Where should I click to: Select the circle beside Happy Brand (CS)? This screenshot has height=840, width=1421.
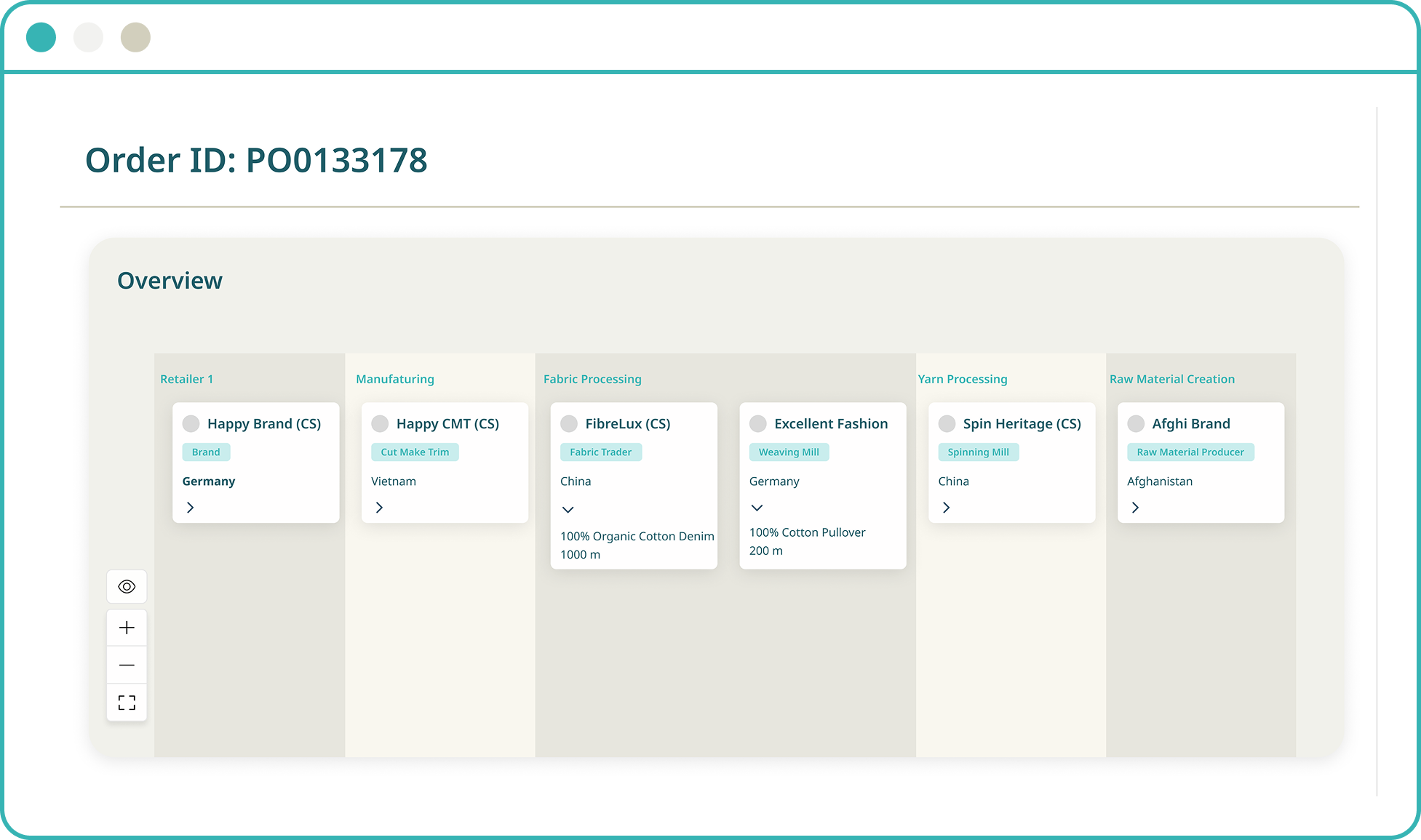pyautogui.click(x=191, y=424)
